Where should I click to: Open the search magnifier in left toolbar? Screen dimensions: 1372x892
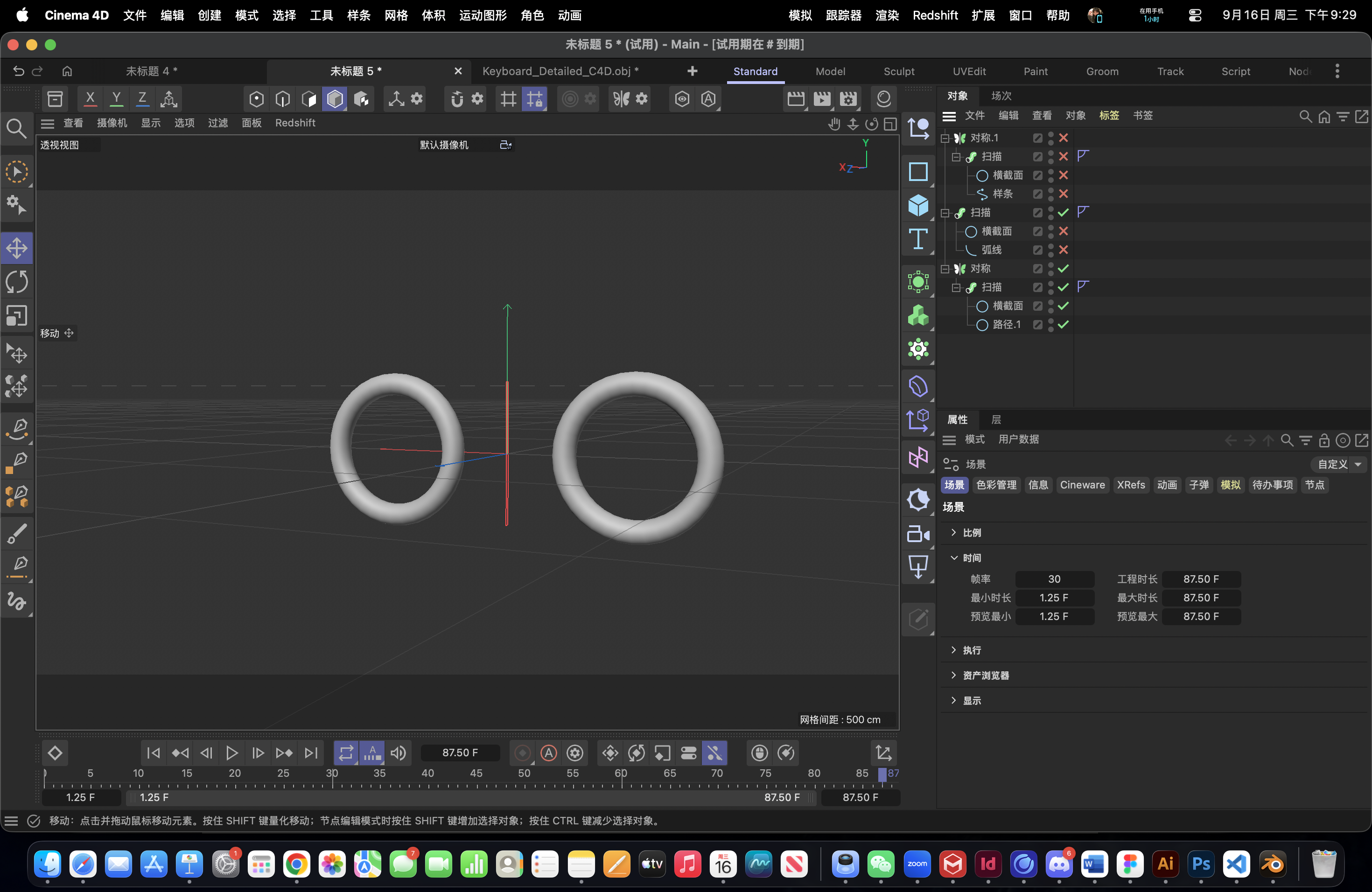(x=16, y=128)
